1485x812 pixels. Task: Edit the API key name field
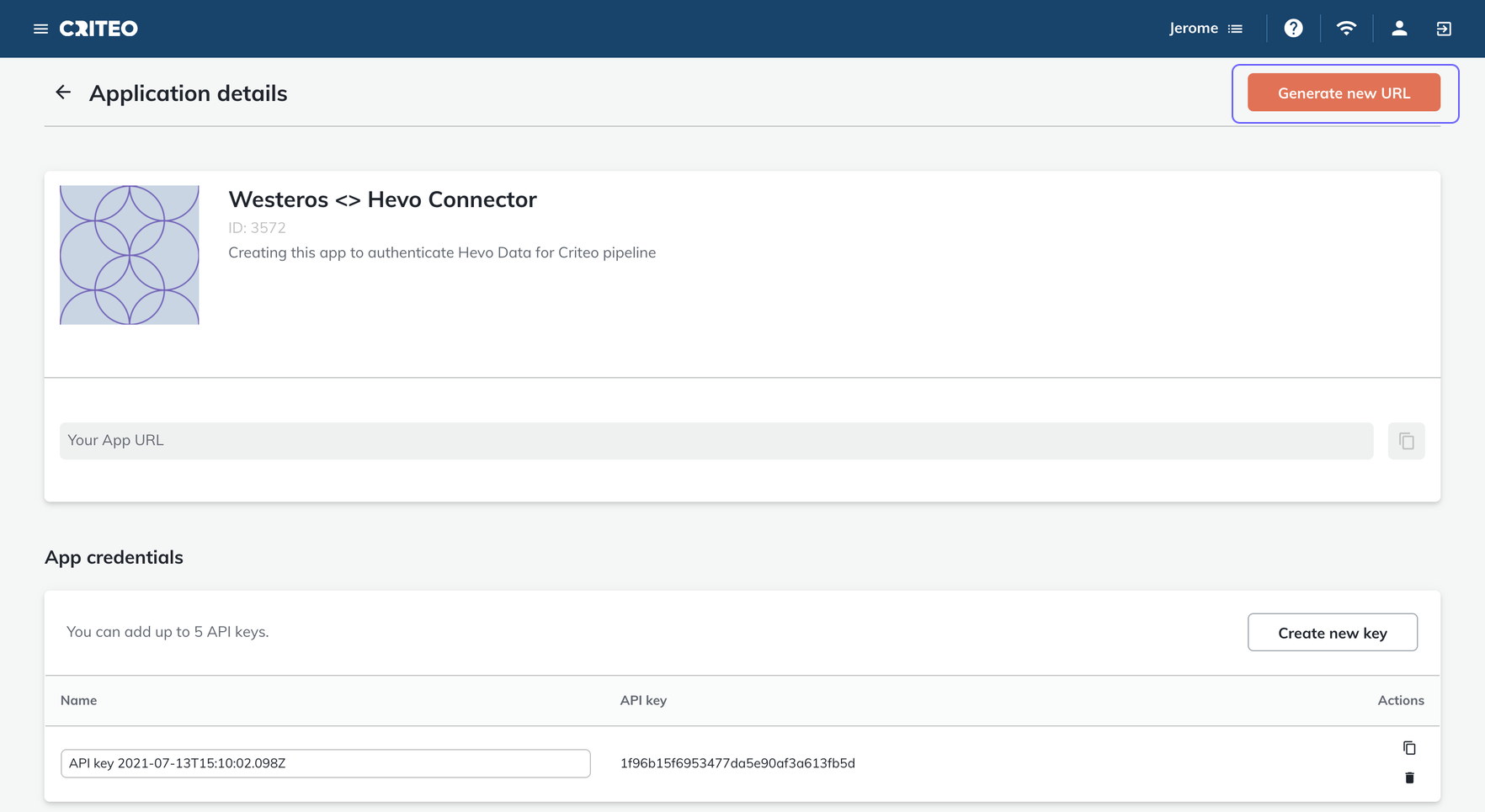click(326, 763)
